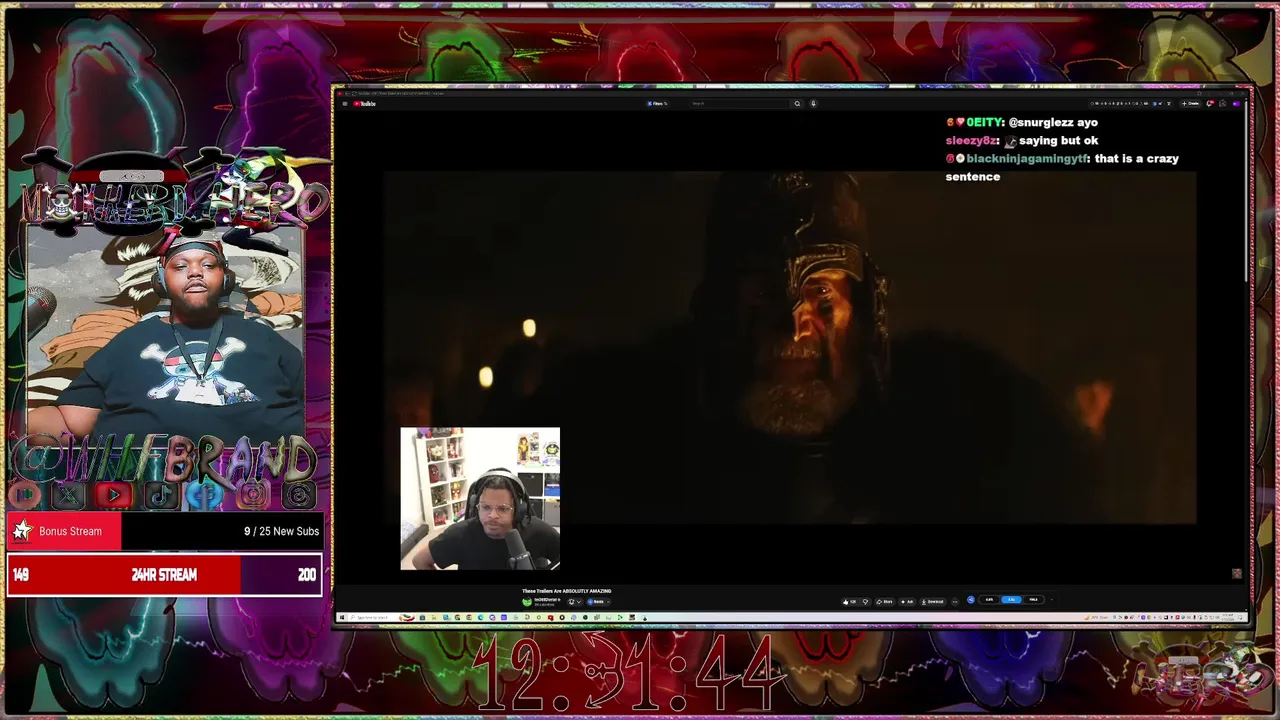The image size is (1280, 720).
Task: Open the Filters button in YouTube header
Action: [x=657, y=103]
